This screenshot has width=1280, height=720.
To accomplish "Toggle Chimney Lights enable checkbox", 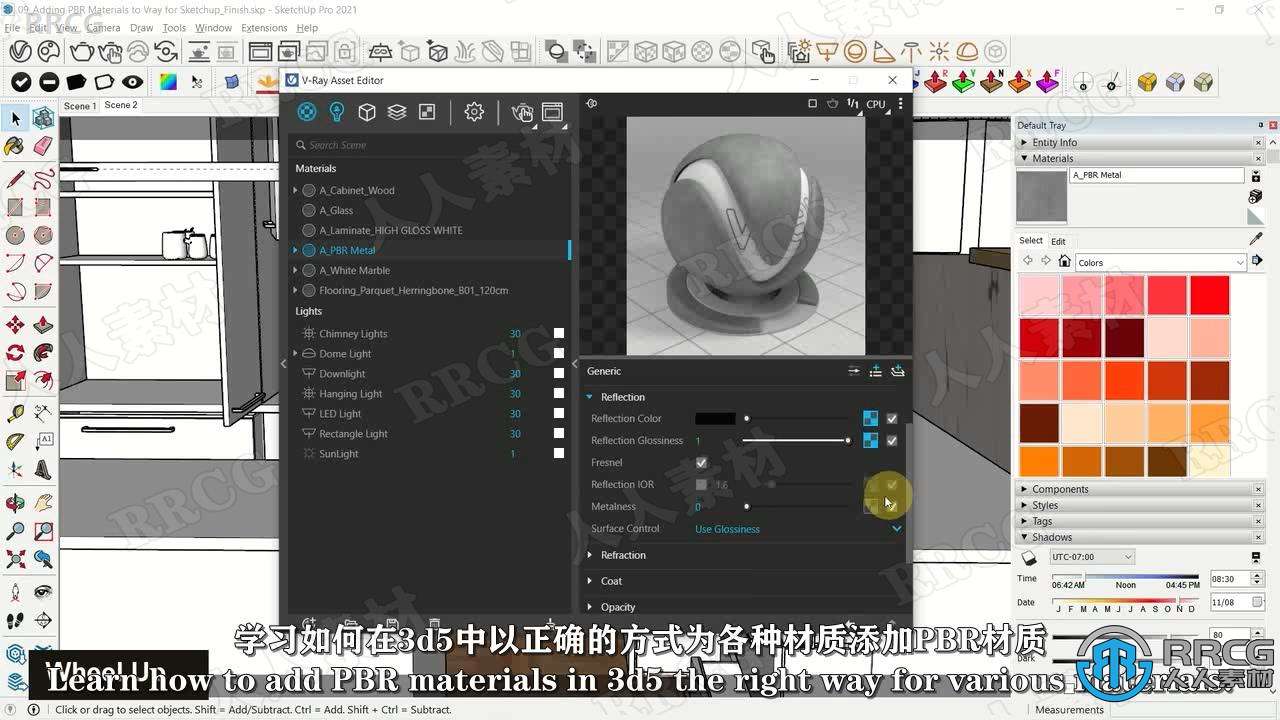I will (559, 333).
